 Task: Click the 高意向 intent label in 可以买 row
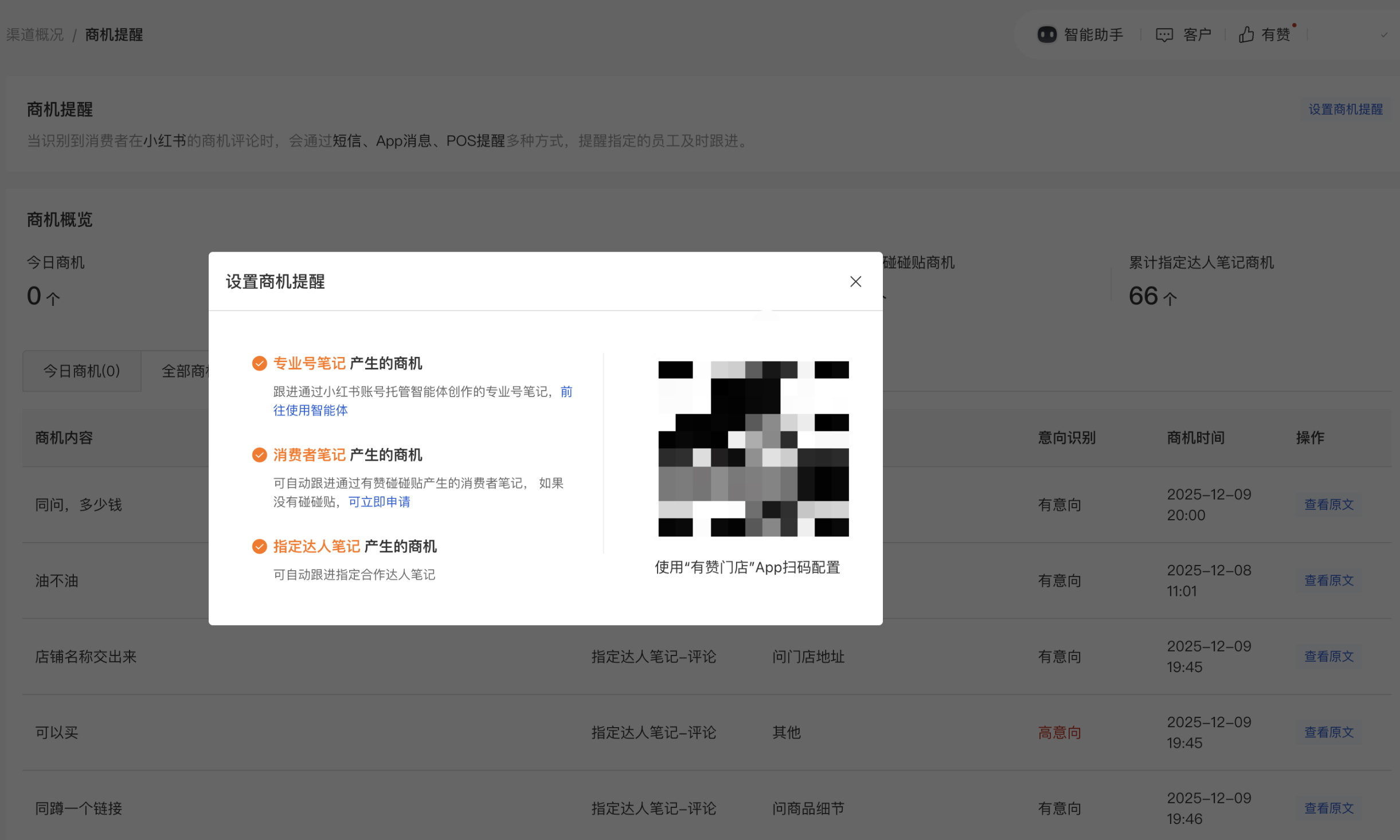pos(1059,732)
